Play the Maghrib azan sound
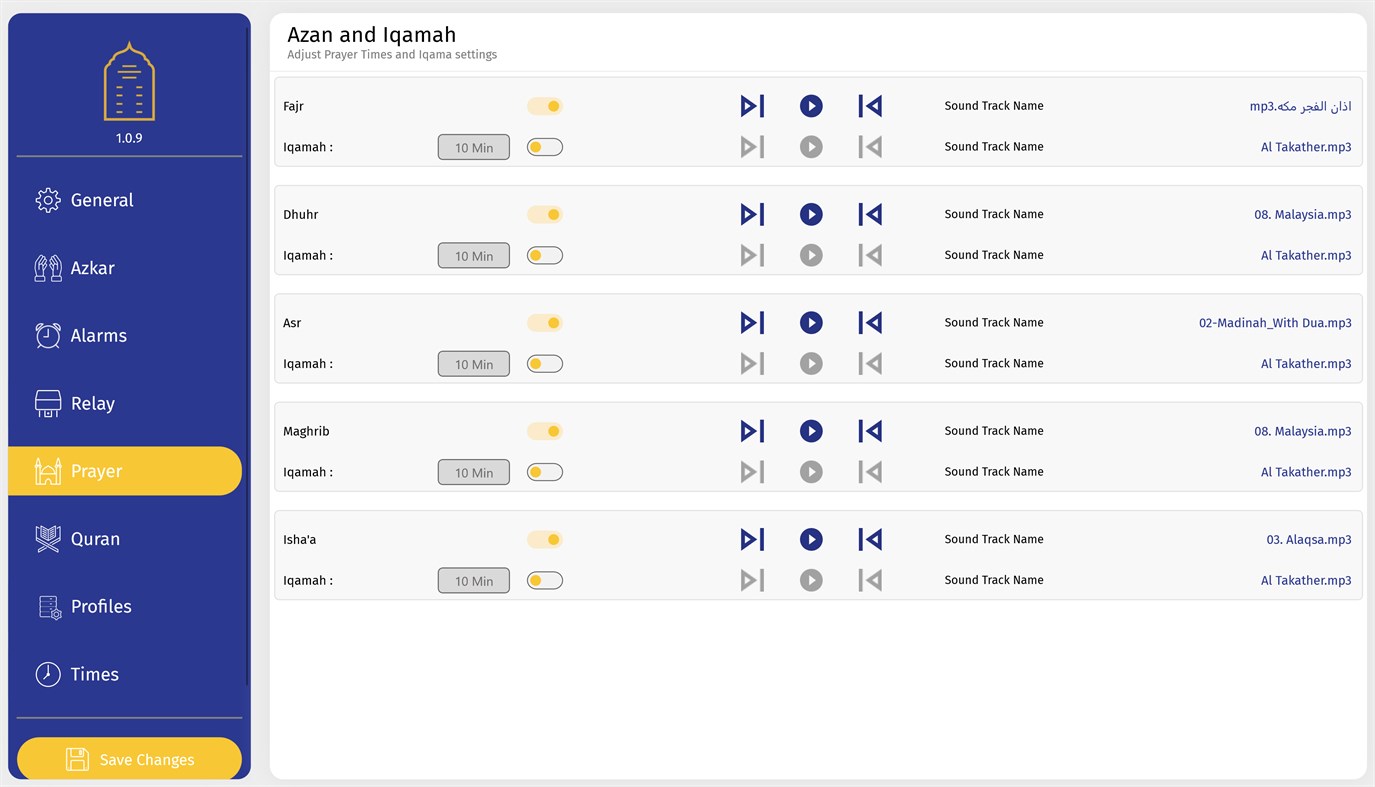The image size is (1375, 787). tap(811, 431)
